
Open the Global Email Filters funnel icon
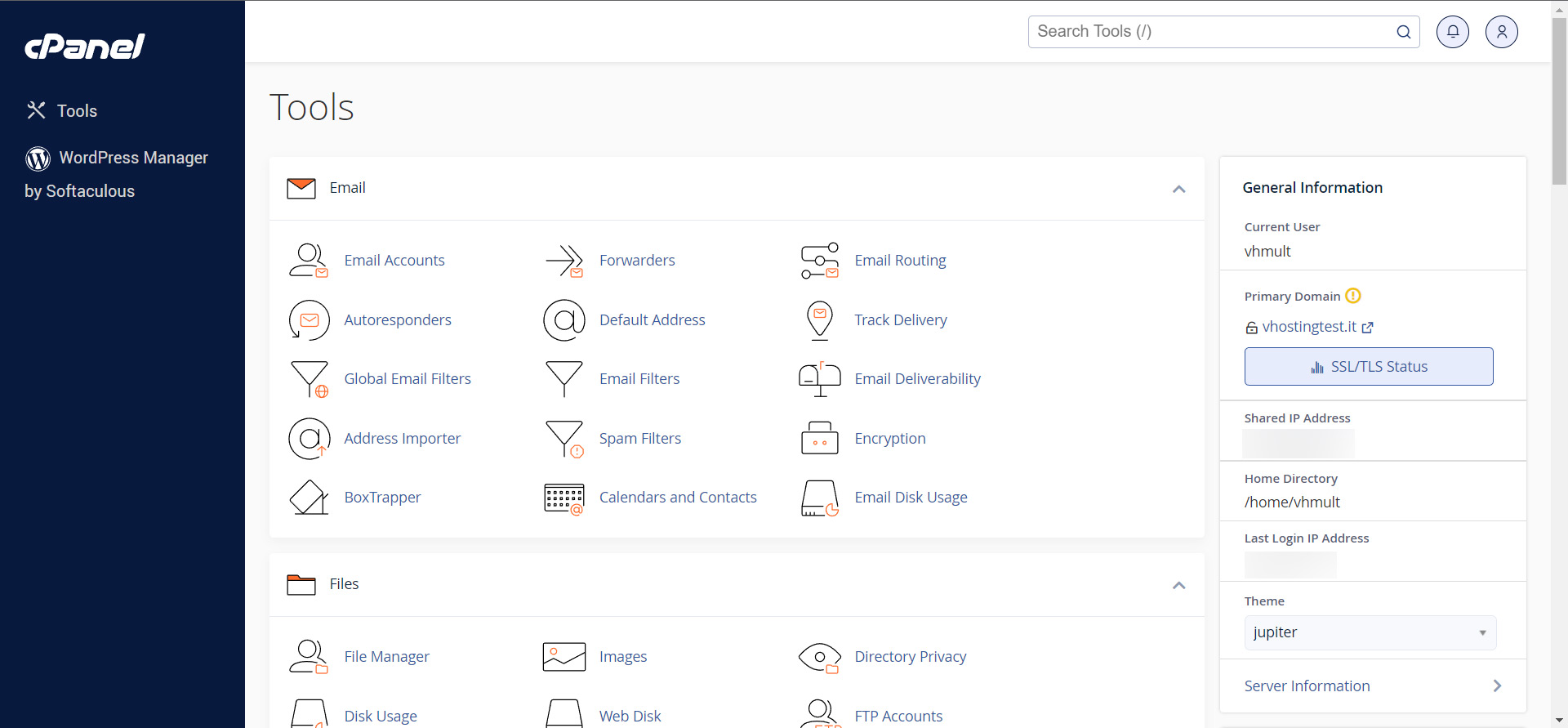309,379
